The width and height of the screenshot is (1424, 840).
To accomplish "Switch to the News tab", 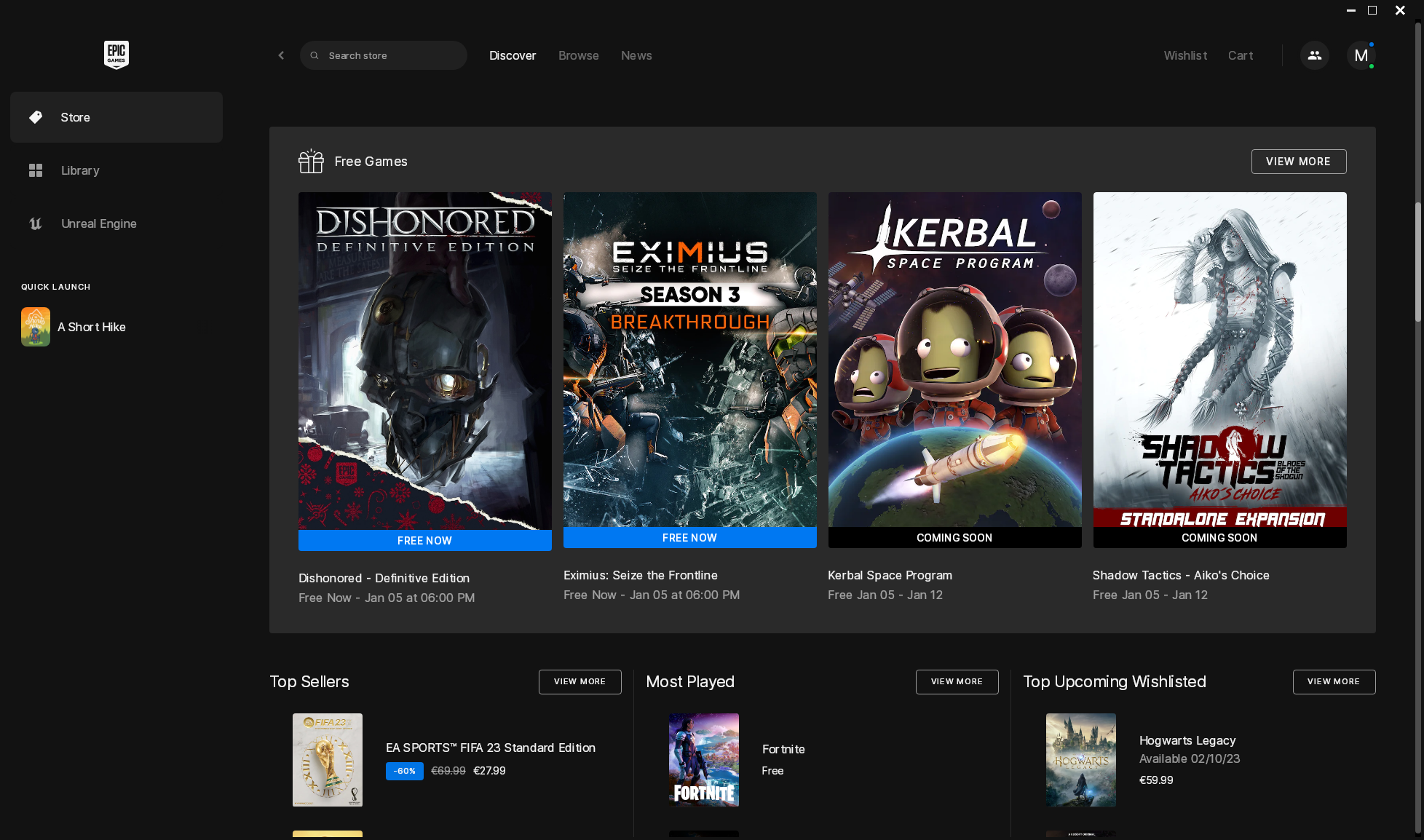I will point(636,55).
